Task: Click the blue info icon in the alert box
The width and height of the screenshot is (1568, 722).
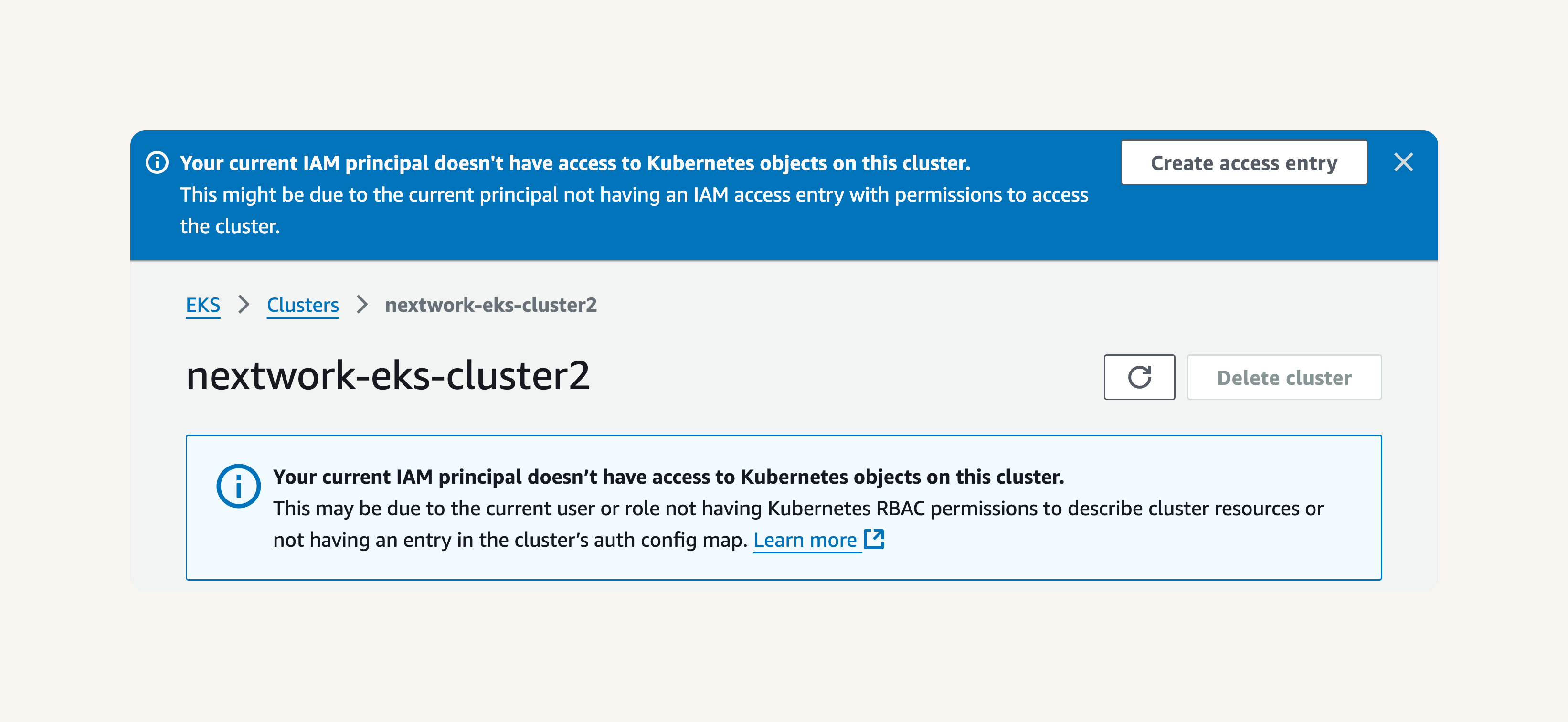Action: point(239,486)
